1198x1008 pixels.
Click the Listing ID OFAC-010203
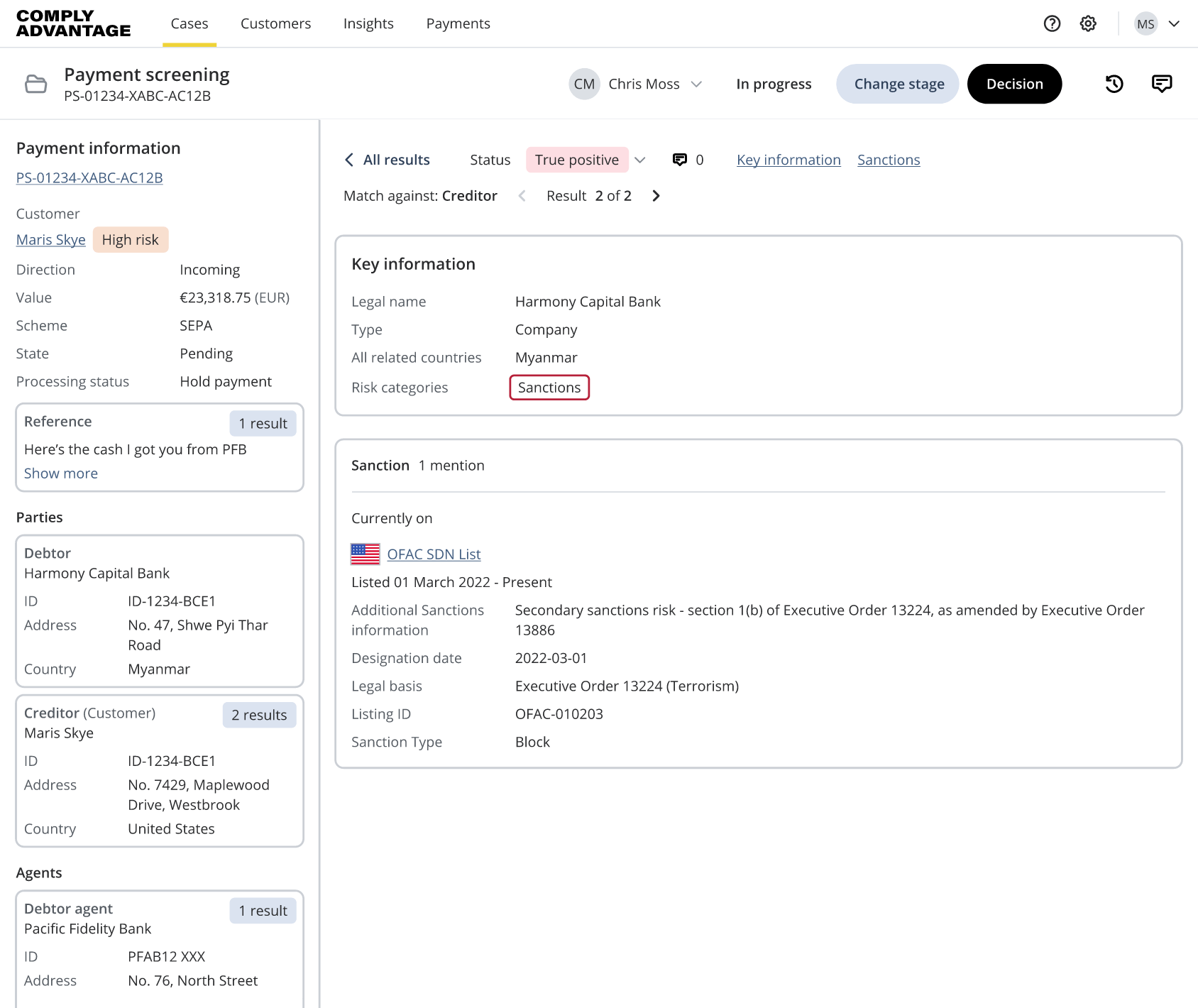tap(559, 714)
